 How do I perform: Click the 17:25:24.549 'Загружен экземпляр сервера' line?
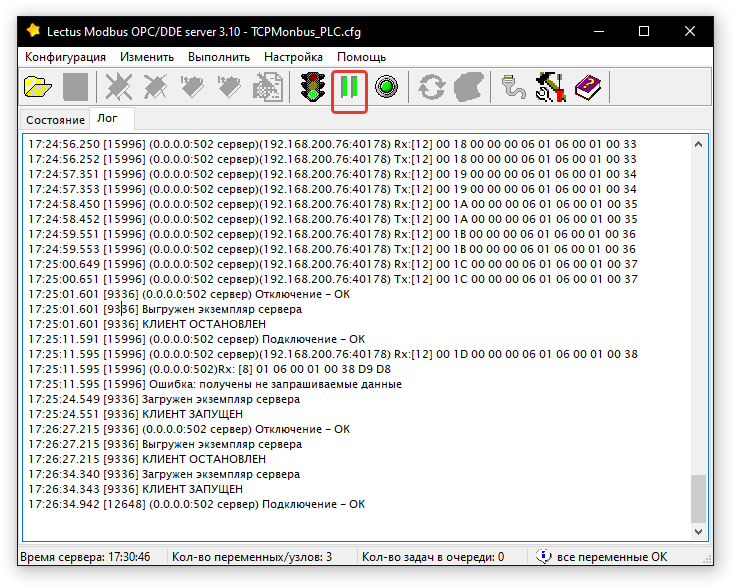(x=164, y=399)
